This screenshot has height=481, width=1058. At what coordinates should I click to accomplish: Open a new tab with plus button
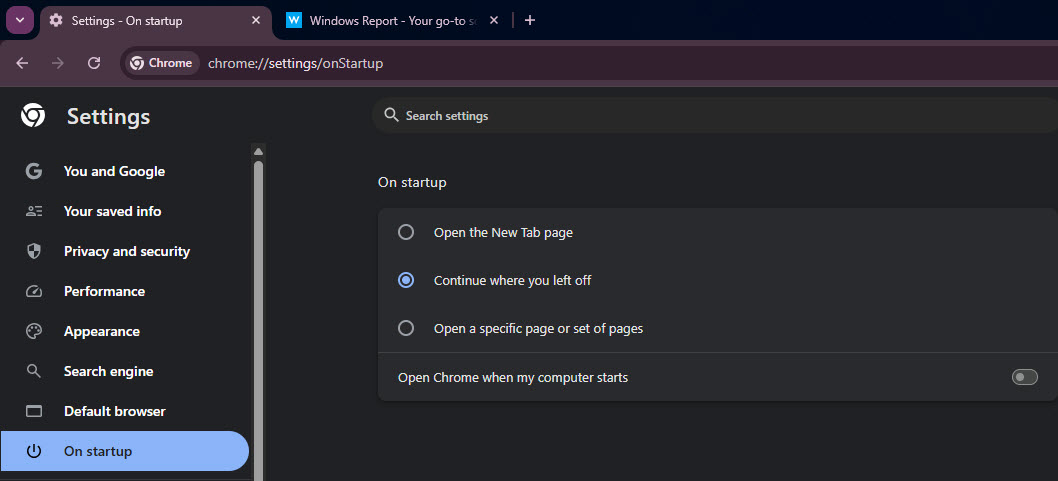[x=530, y=20]
